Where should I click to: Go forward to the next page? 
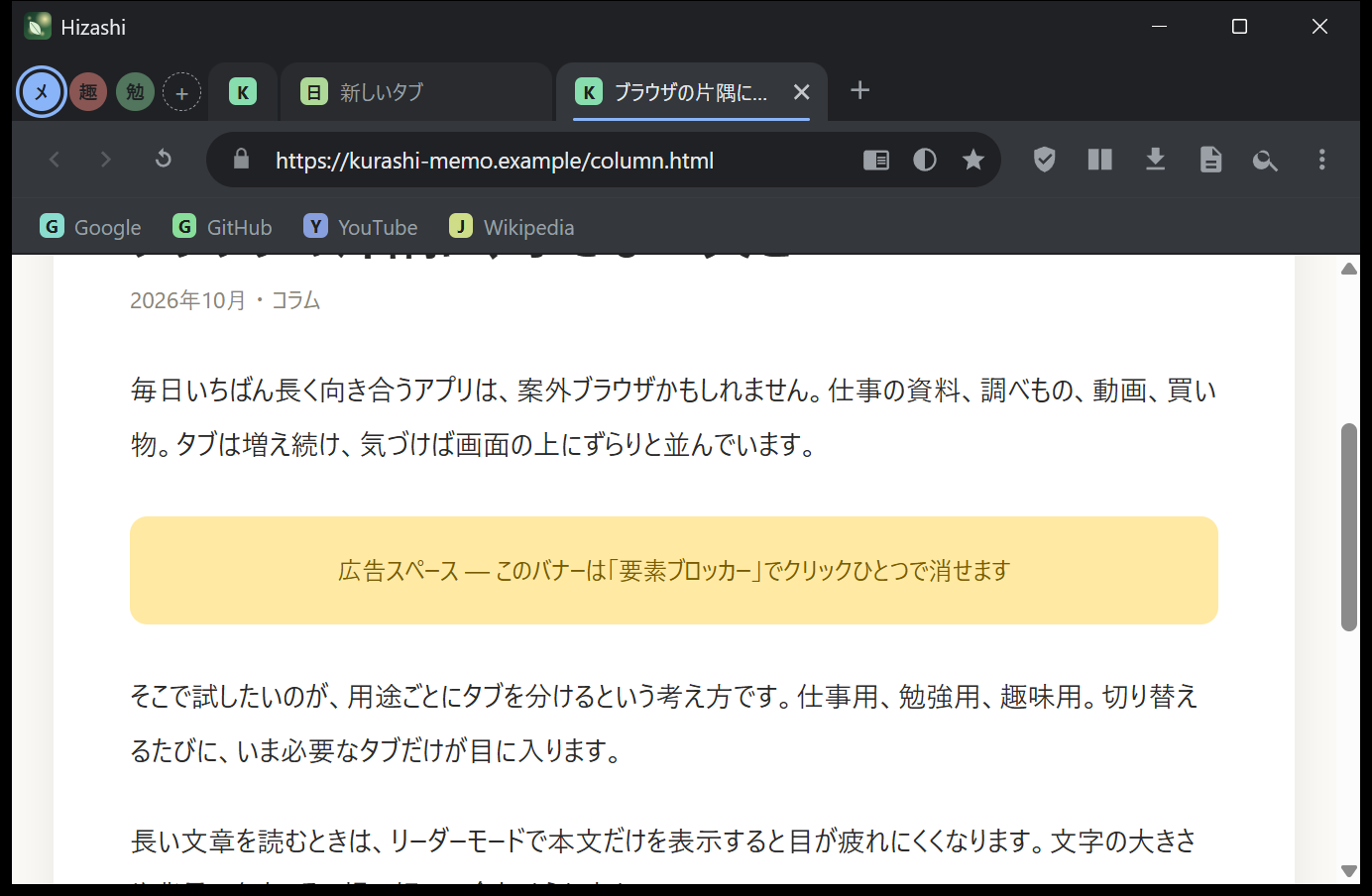coord(106,160)
